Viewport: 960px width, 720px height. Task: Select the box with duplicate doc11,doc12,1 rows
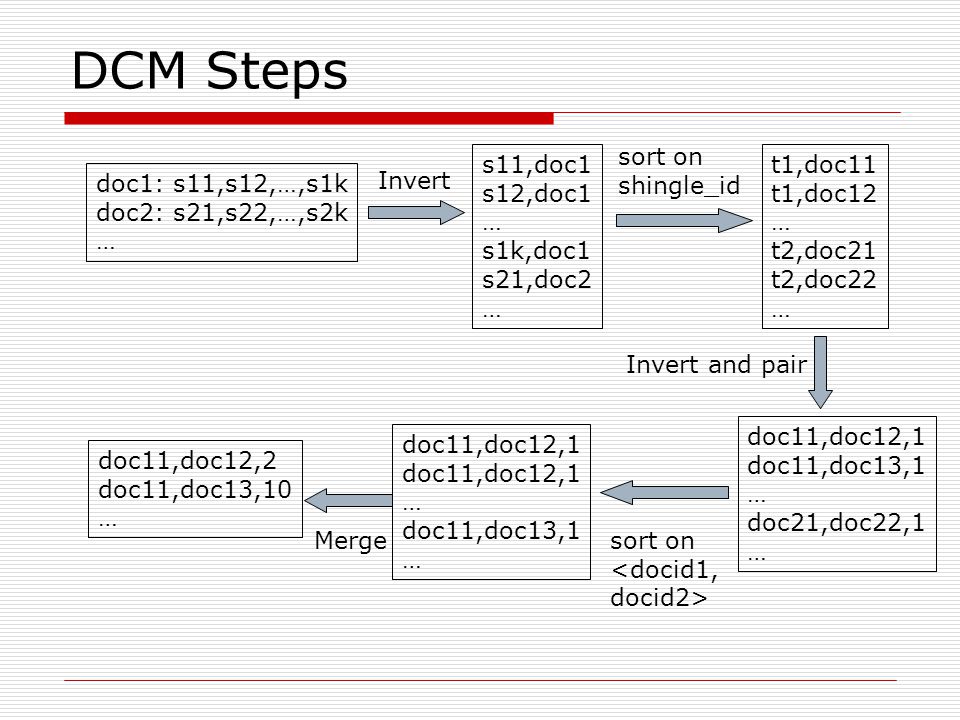tap(491, 501)
